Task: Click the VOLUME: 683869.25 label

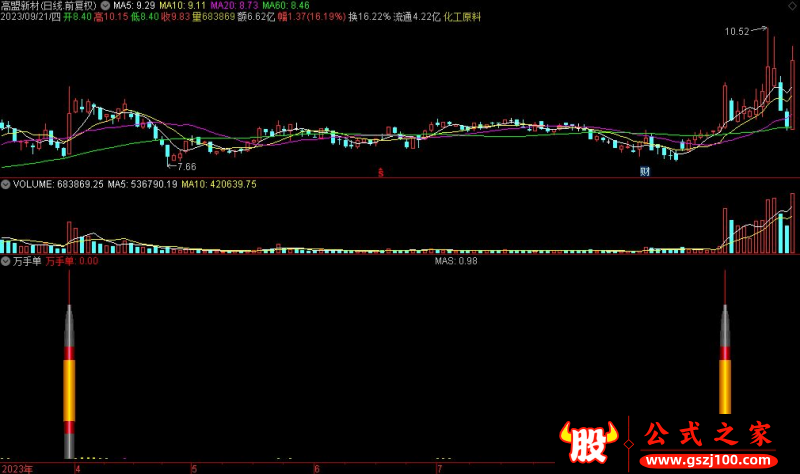Action: (x=58, y=184)
